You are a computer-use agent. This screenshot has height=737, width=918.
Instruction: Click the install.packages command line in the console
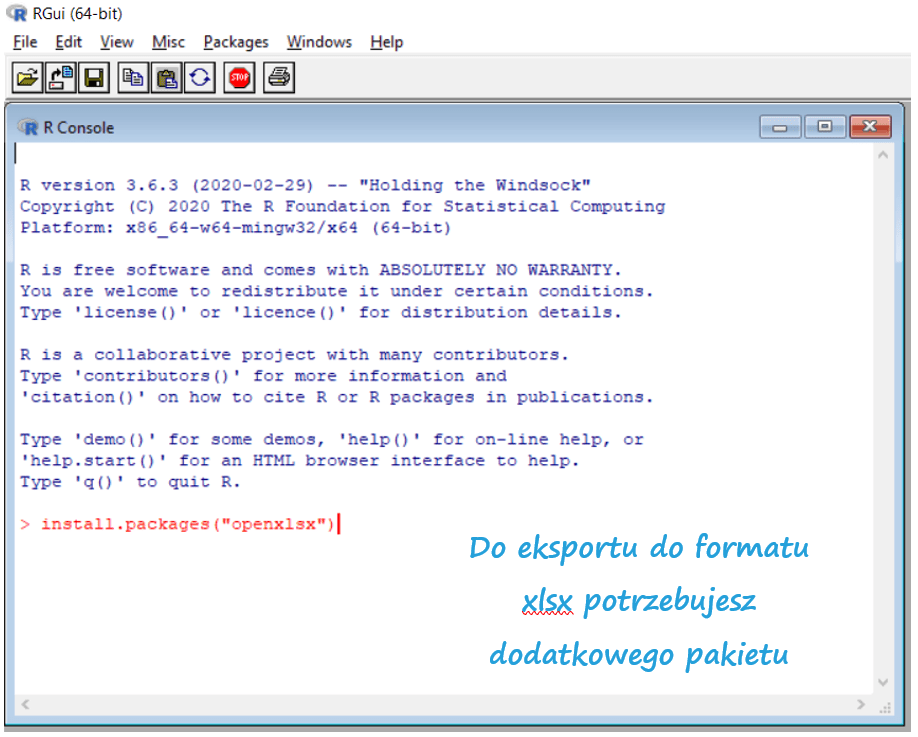tap(188, 524)
